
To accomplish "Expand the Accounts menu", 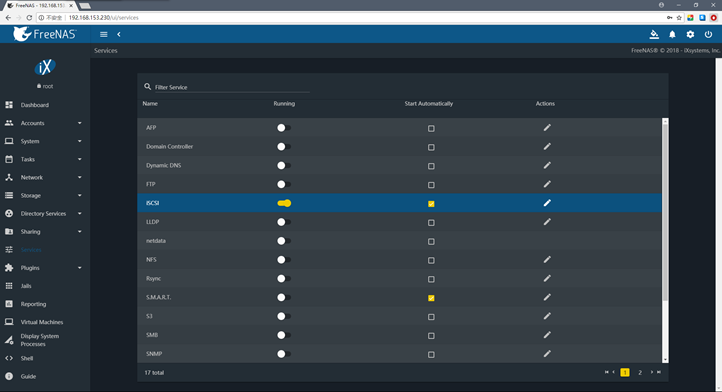I will 44,123.
